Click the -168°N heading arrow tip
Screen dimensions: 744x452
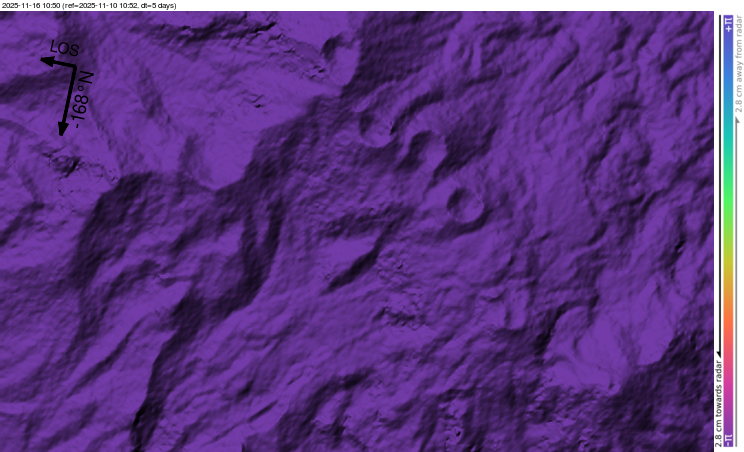click(63, 132)
